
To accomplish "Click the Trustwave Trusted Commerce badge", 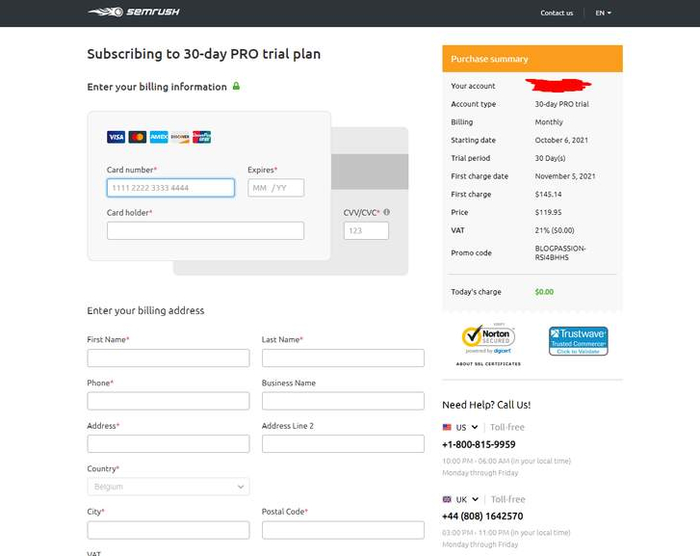I will coord(578,341).
